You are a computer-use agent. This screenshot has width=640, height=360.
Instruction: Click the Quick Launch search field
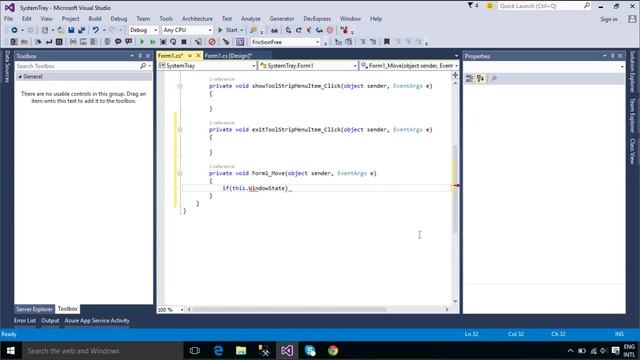[x=544, y=6]
